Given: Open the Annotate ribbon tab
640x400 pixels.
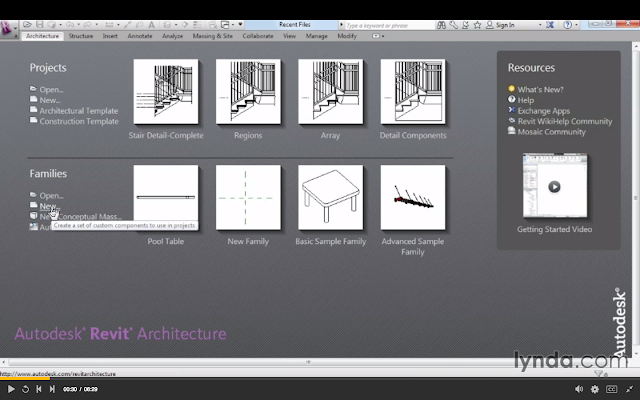Looking at the screenshot, I should point(140,36).
